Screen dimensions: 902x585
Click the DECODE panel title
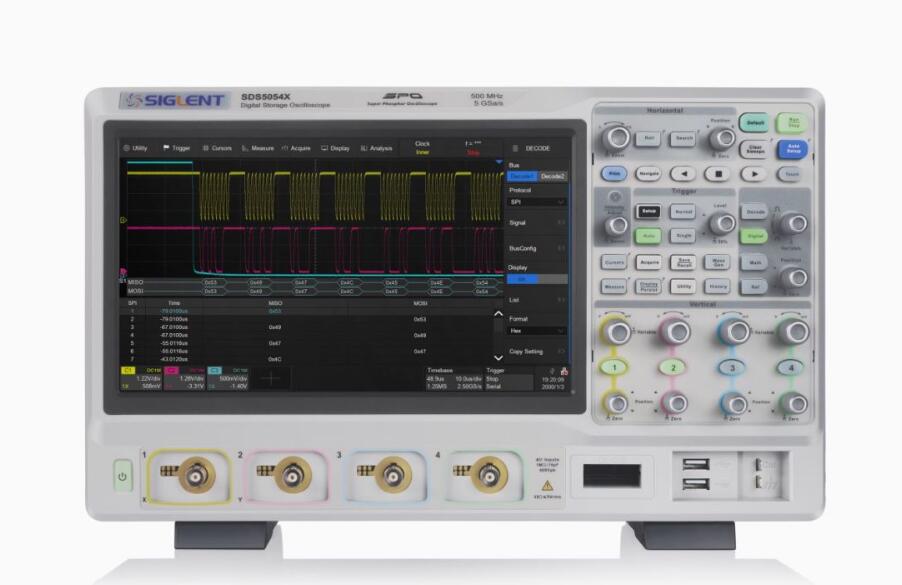coord(538,148)
